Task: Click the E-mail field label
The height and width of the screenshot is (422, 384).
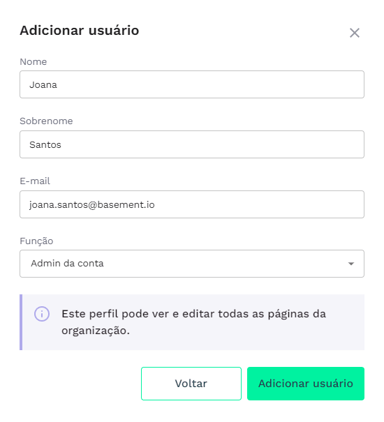Action: 35,181
